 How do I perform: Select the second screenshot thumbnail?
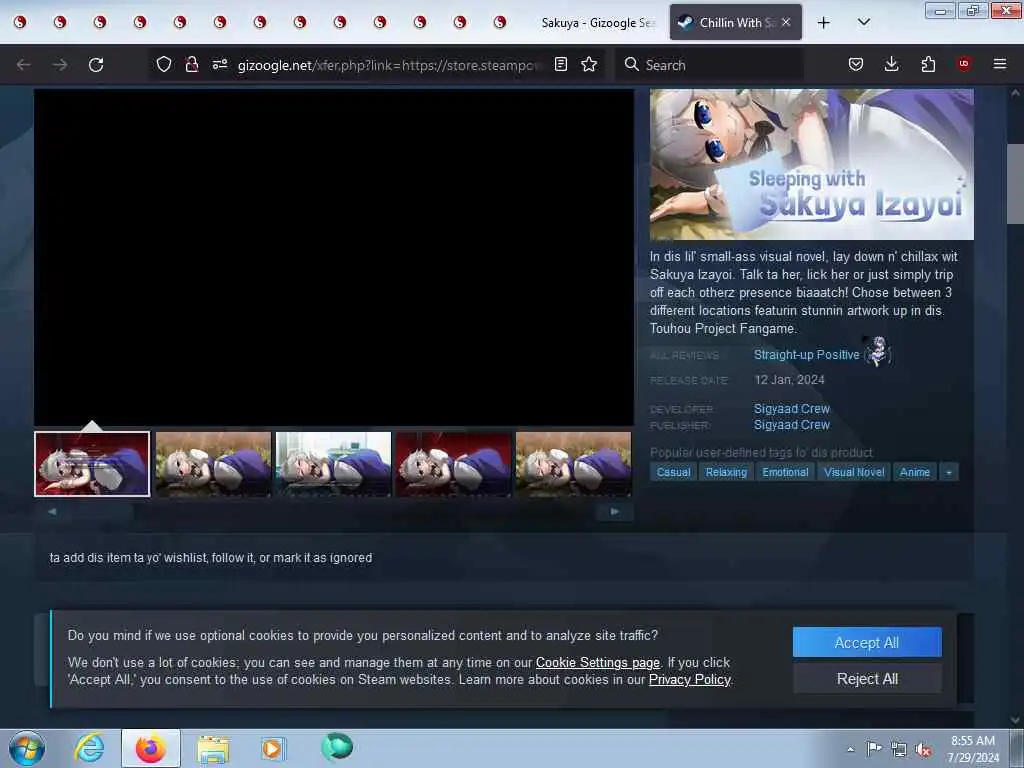213,464
